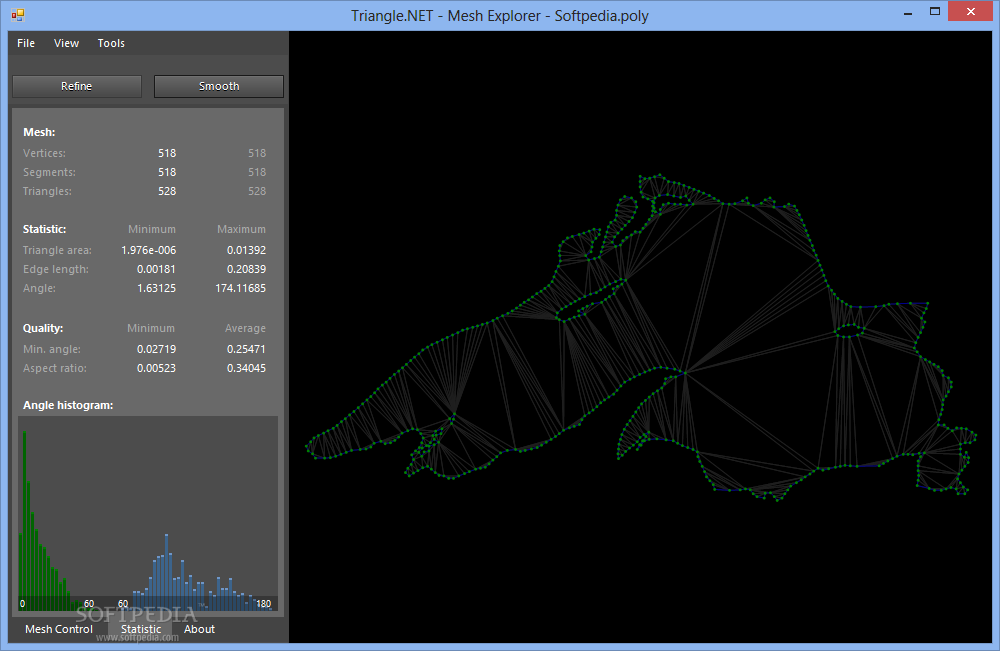Click the Min. angle quality minimum 0.02719
This screenshot has width=1000, height=656.
click(156, 349)
